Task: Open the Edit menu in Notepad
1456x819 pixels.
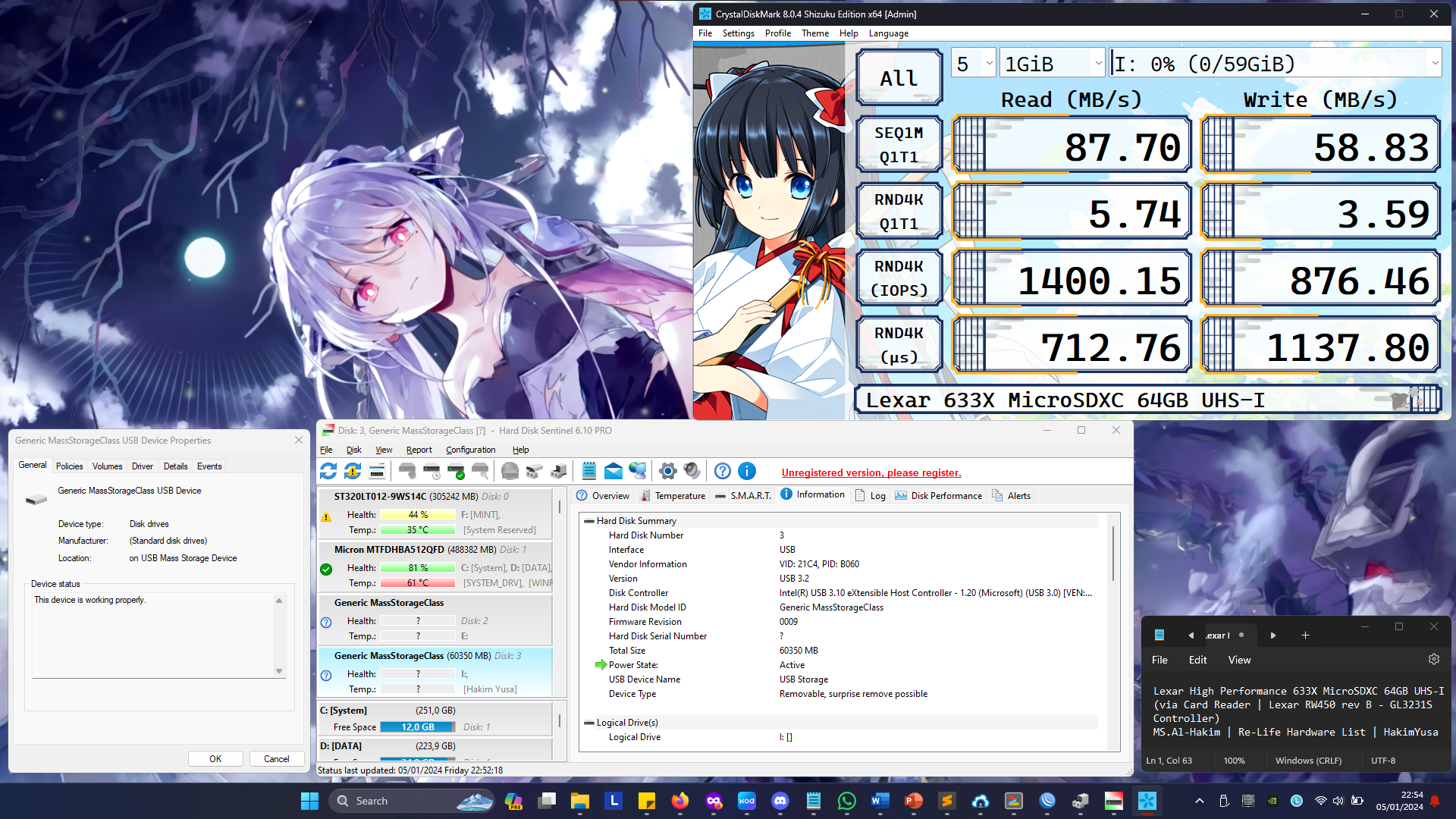Action: click(x=1197, y=660)
